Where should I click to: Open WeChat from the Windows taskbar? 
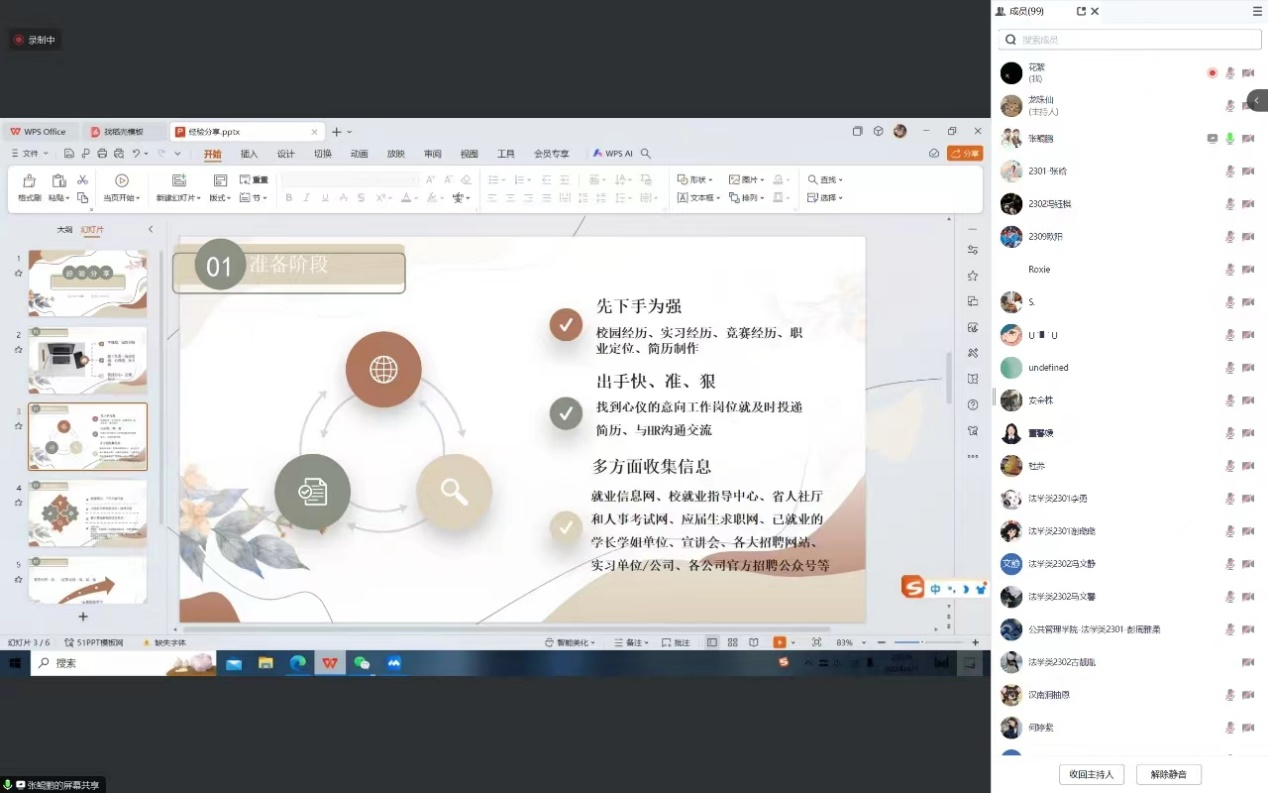(362, 663)
